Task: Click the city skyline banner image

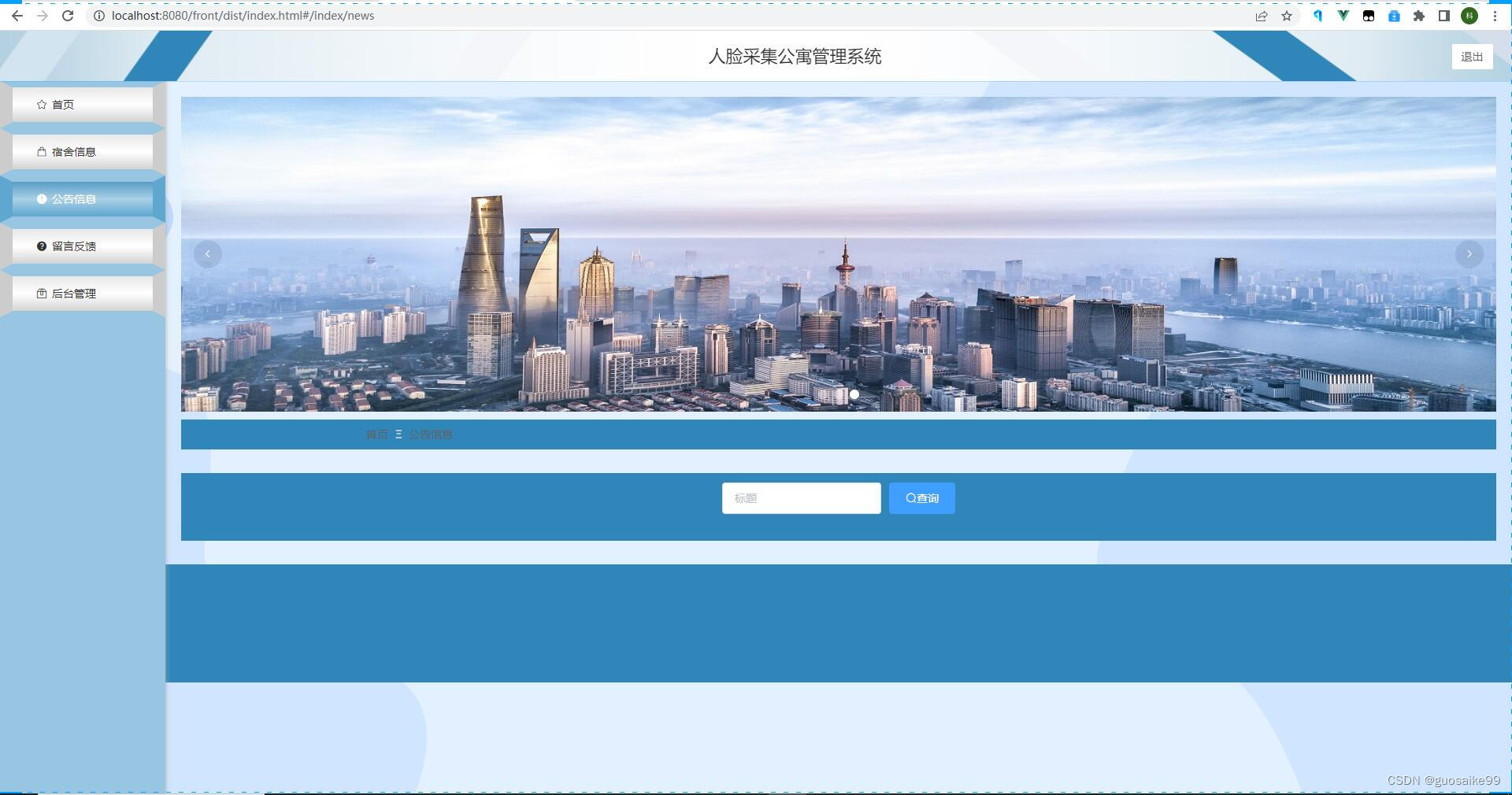Action: (838, 253)
